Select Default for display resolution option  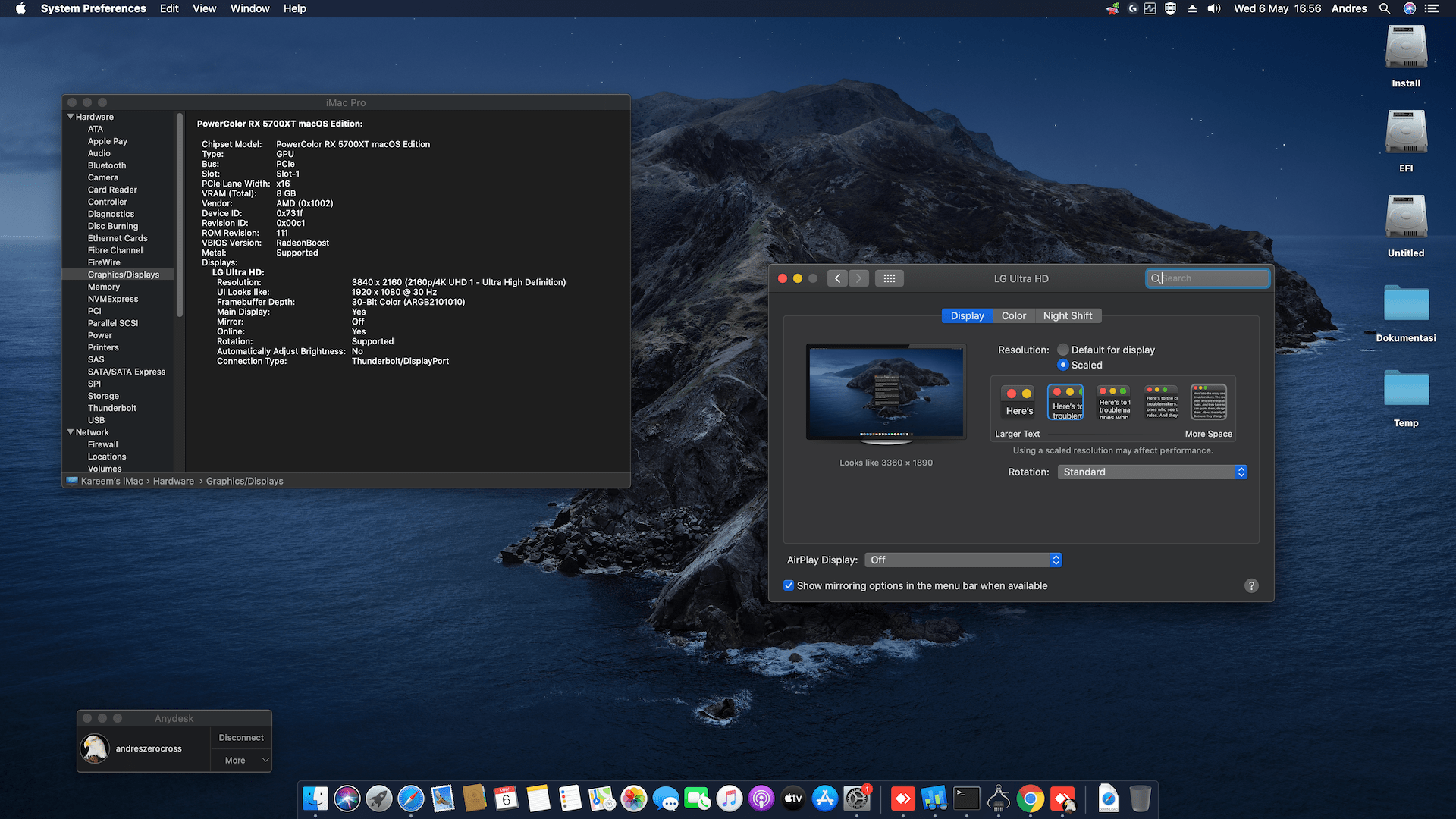tap(1063, 350)
